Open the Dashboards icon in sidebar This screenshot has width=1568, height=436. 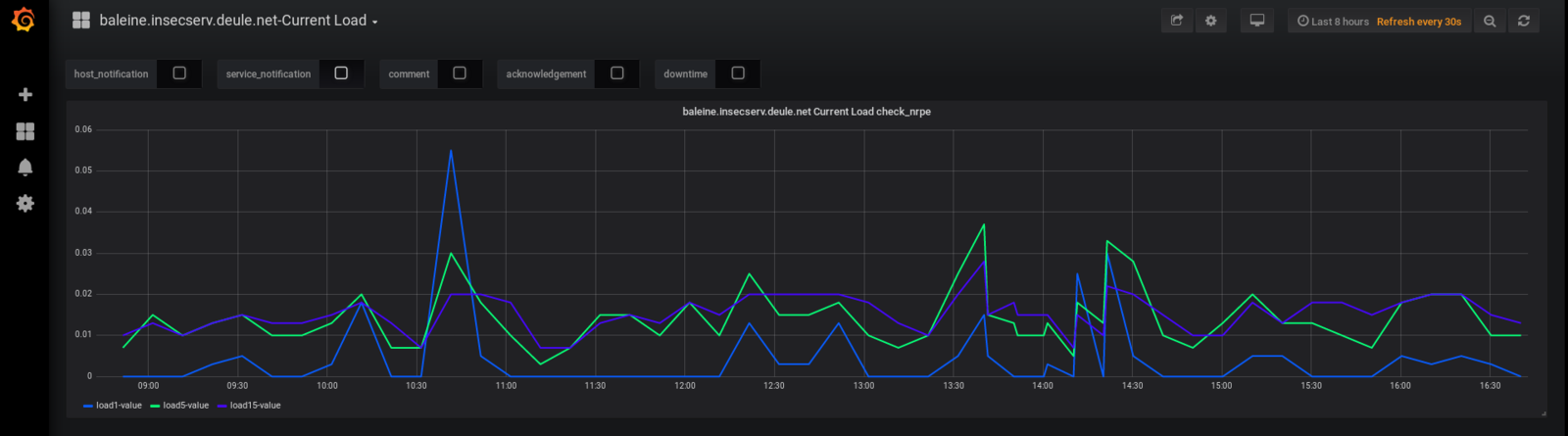click(x=25, y=131)
